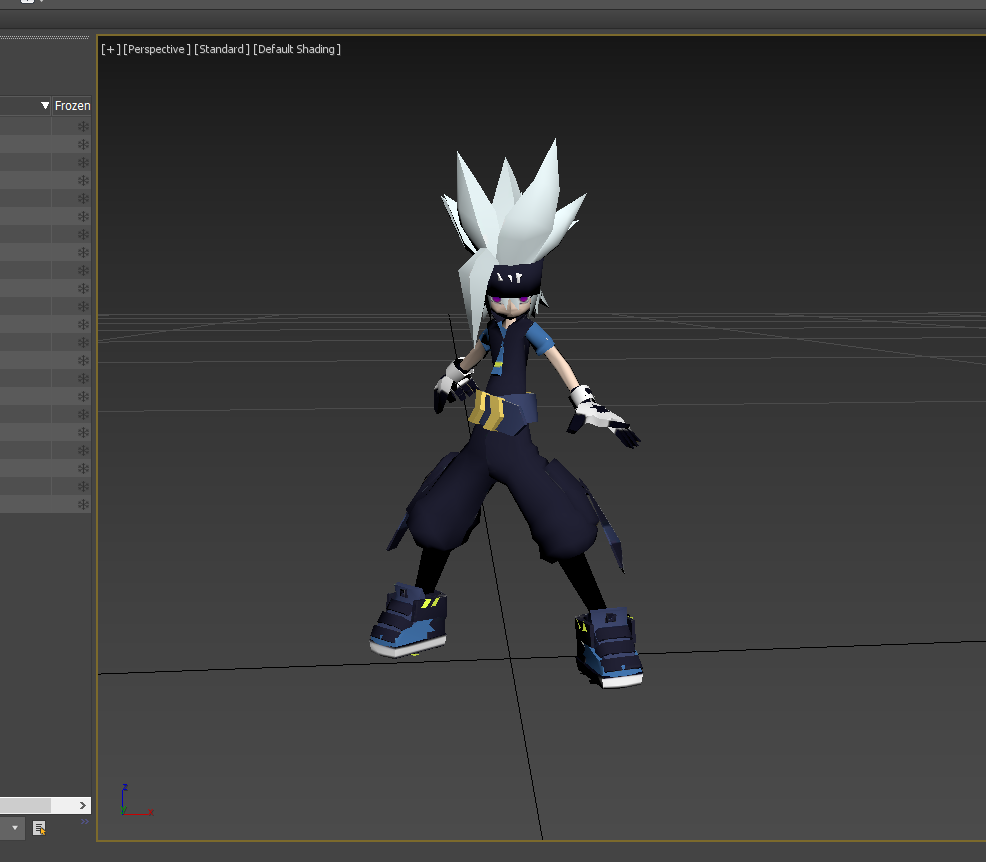Click the horizontal scrollbar thumb in explorer panel
This screenshot has height=862, width=986.
tap(25, 805)
